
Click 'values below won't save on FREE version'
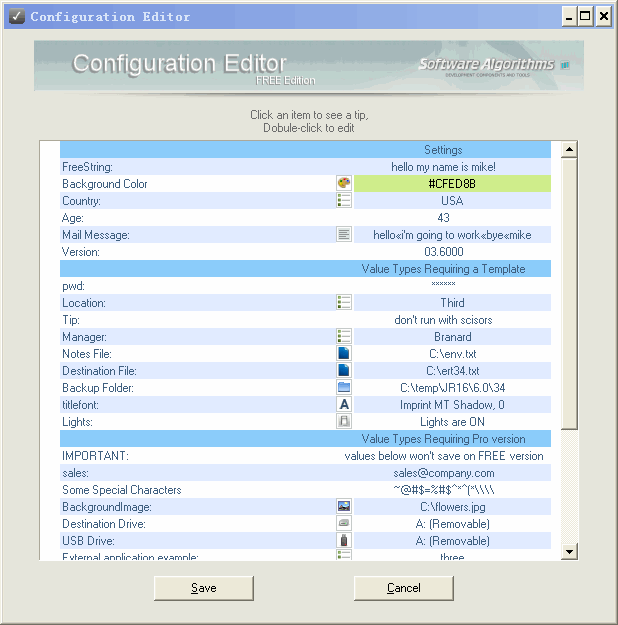click(444, 456)
